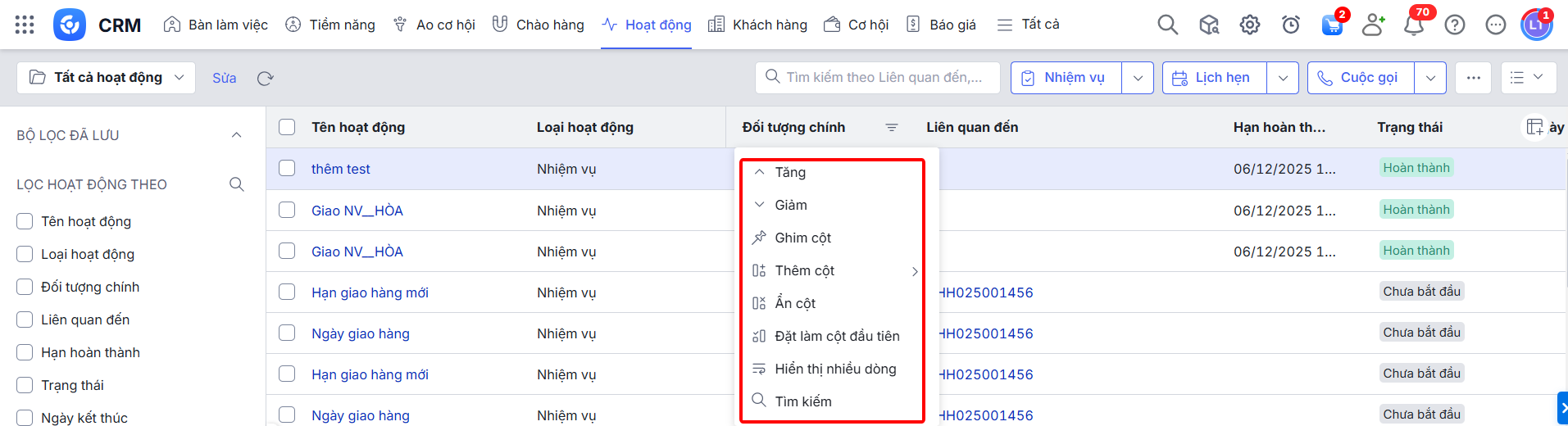
Task: Open the help question mark icon
Action: (x=1455, y=25)
